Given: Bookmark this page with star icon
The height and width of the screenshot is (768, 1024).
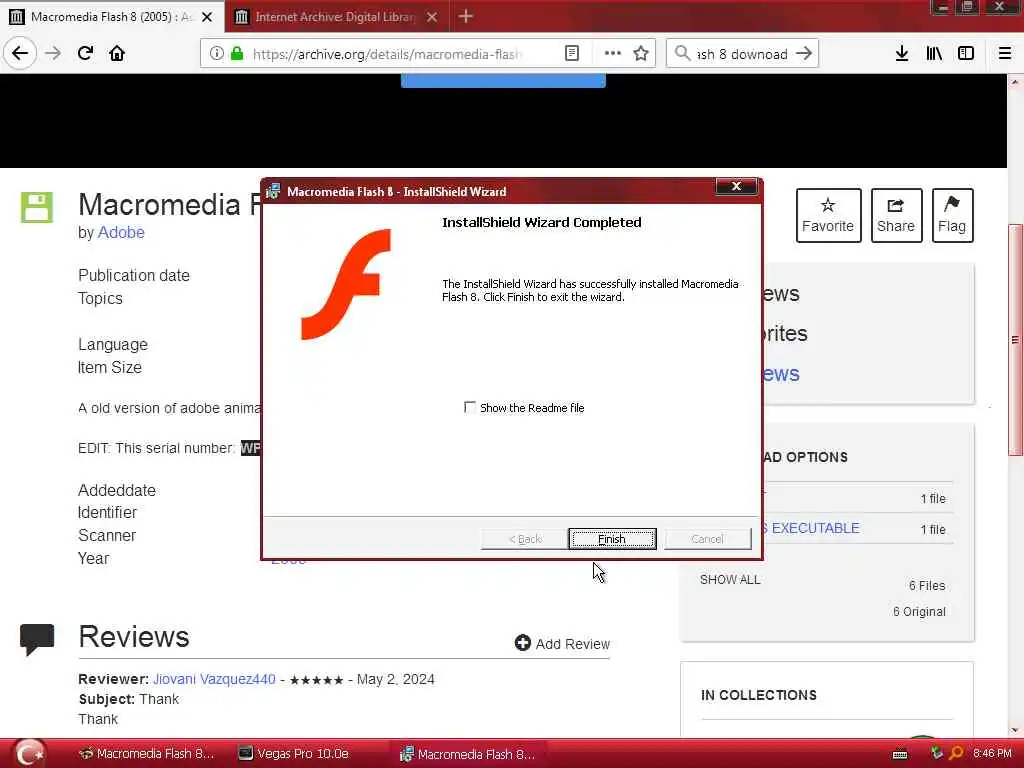Looking at the screenshot, I should pyautogui.click(x=641, y=54).
